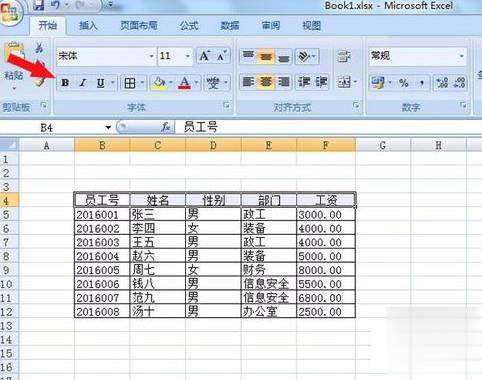Screen dimensions: 482x380
Task: Toggle Underline formatting
Action: tap(100, 83)
